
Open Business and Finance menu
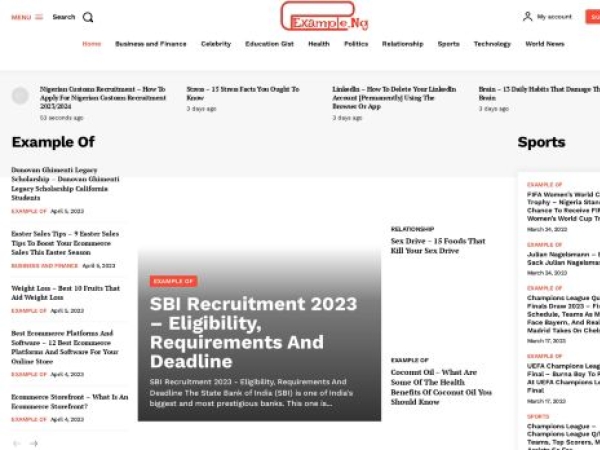coord(151,44)
